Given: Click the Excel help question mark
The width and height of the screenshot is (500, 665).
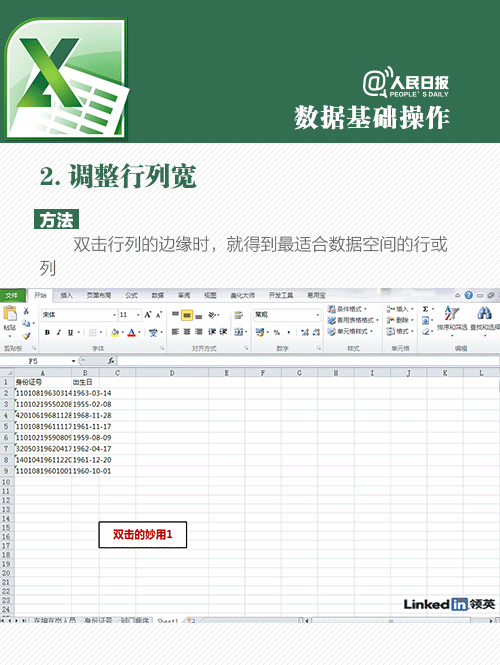Looking at the screenshot, I should click(x=469, y=295).
